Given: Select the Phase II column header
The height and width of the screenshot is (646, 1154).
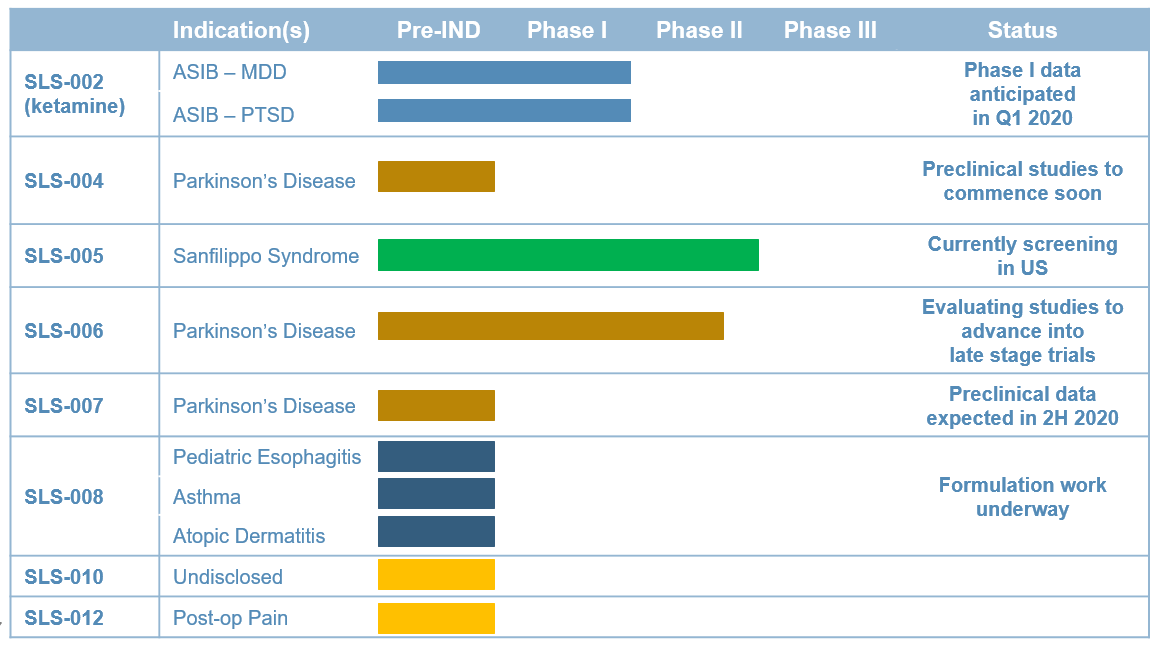Looking at the screenshot, I should point(699,30).
